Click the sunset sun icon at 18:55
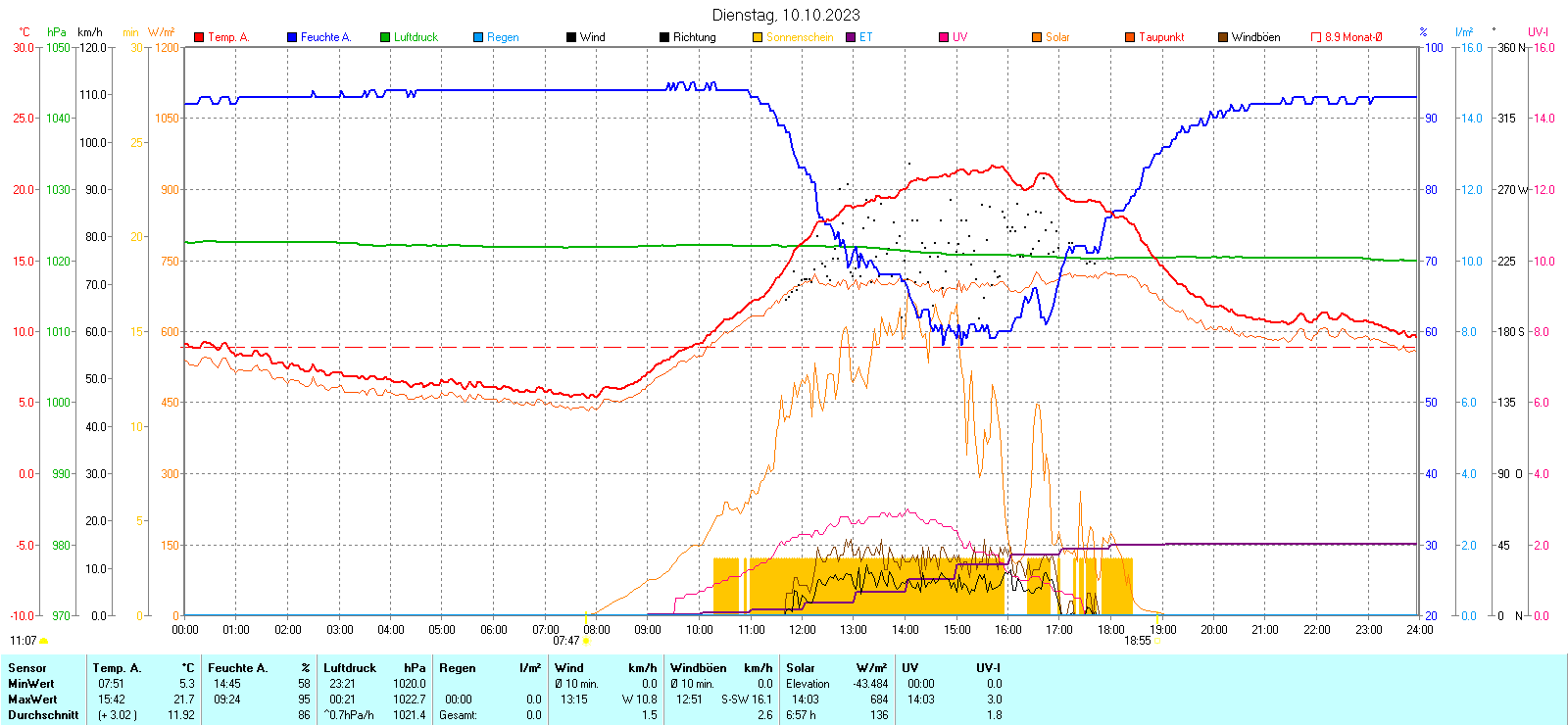The width and height of the screenshot is (1568, 725). pyautogui.click(x=1156, y=642)
